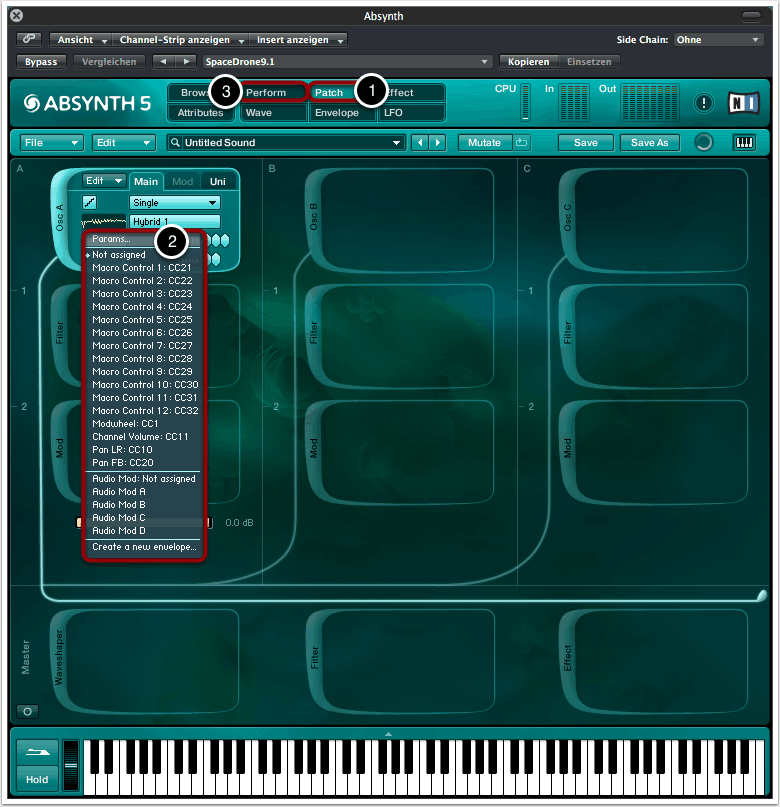Click the Mutate button
The image size is (780, 807).
point(484,143)
